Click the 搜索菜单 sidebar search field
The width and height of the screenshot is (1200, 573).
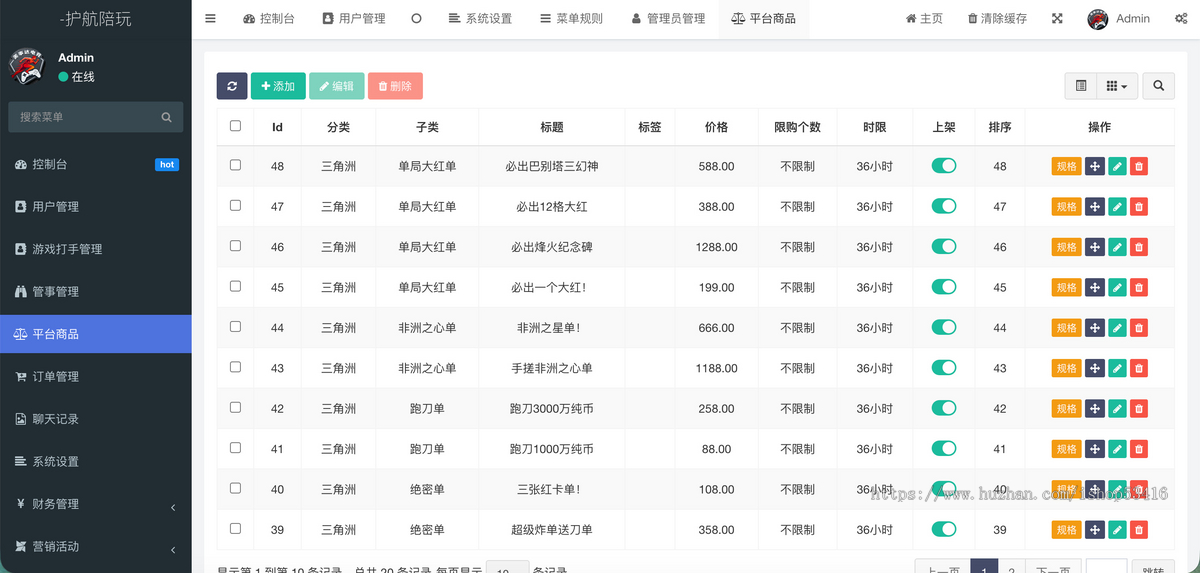point(95,117)
